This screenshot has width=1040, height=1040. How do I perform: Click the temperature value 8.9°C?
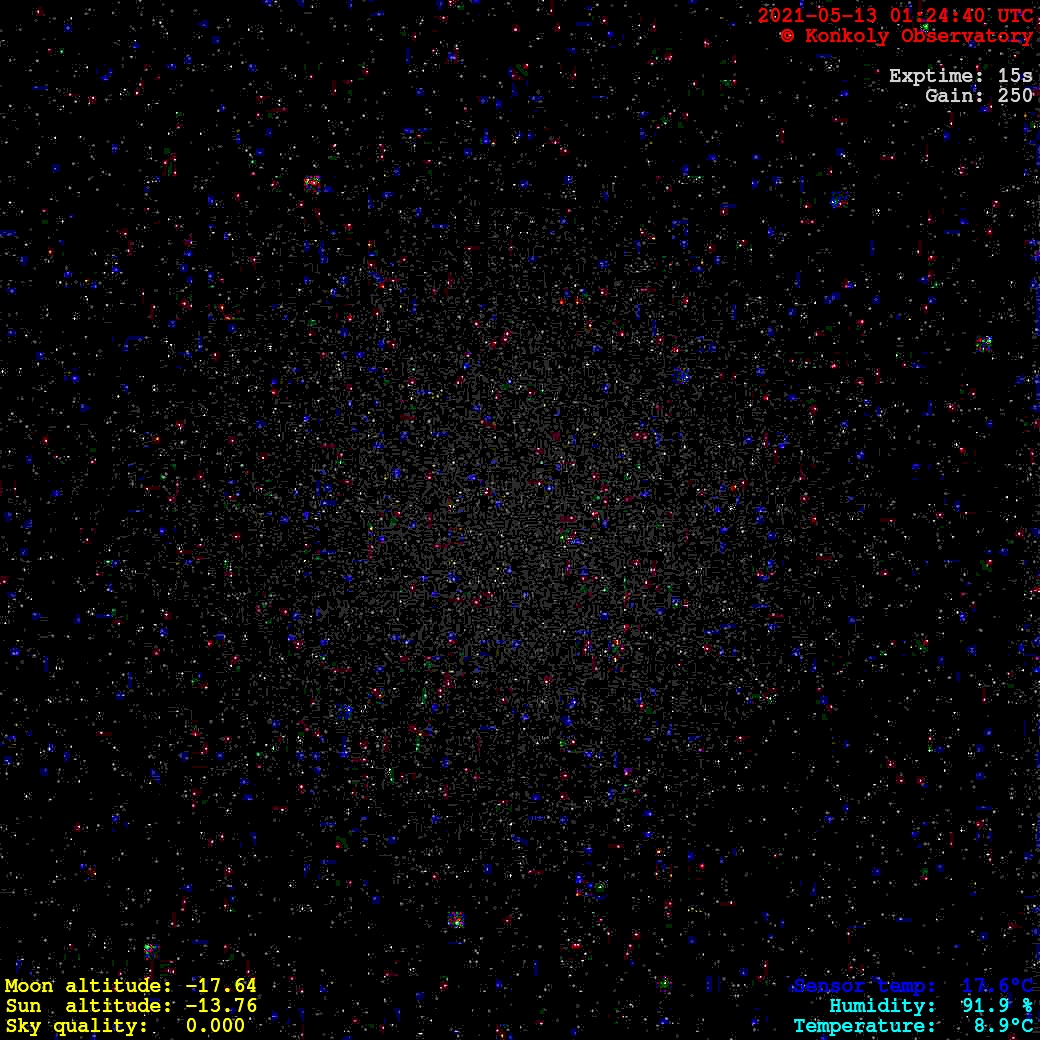pos(1003,1026)
